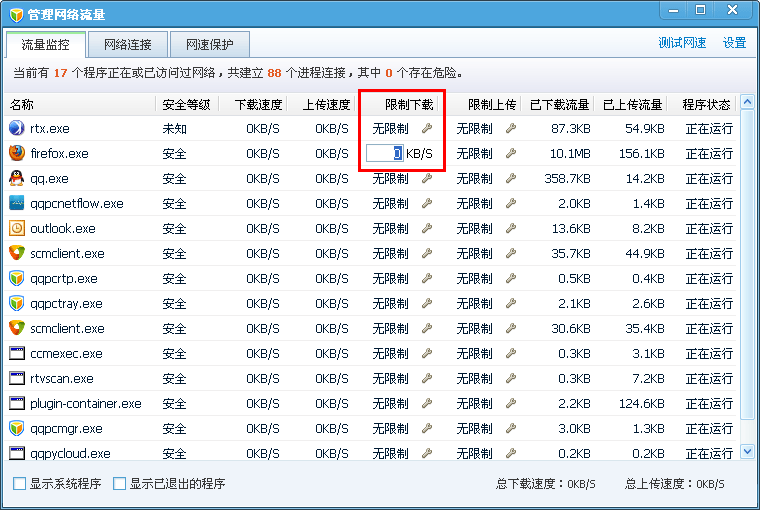Viewport: 760px width, 510px height.
Task: Click the qqpycloud.exe window icon
Action: pos(16,453)
